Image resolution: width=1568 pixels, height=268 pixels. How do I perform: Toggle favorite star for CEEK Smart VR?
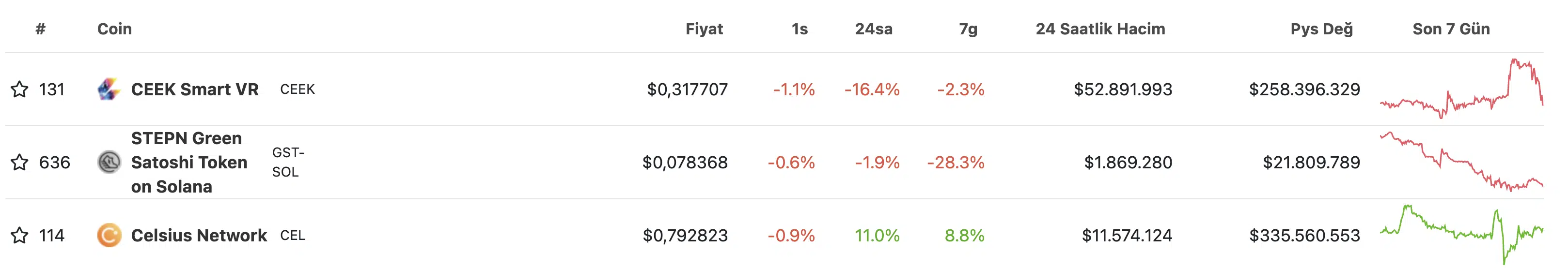[19, 89]
